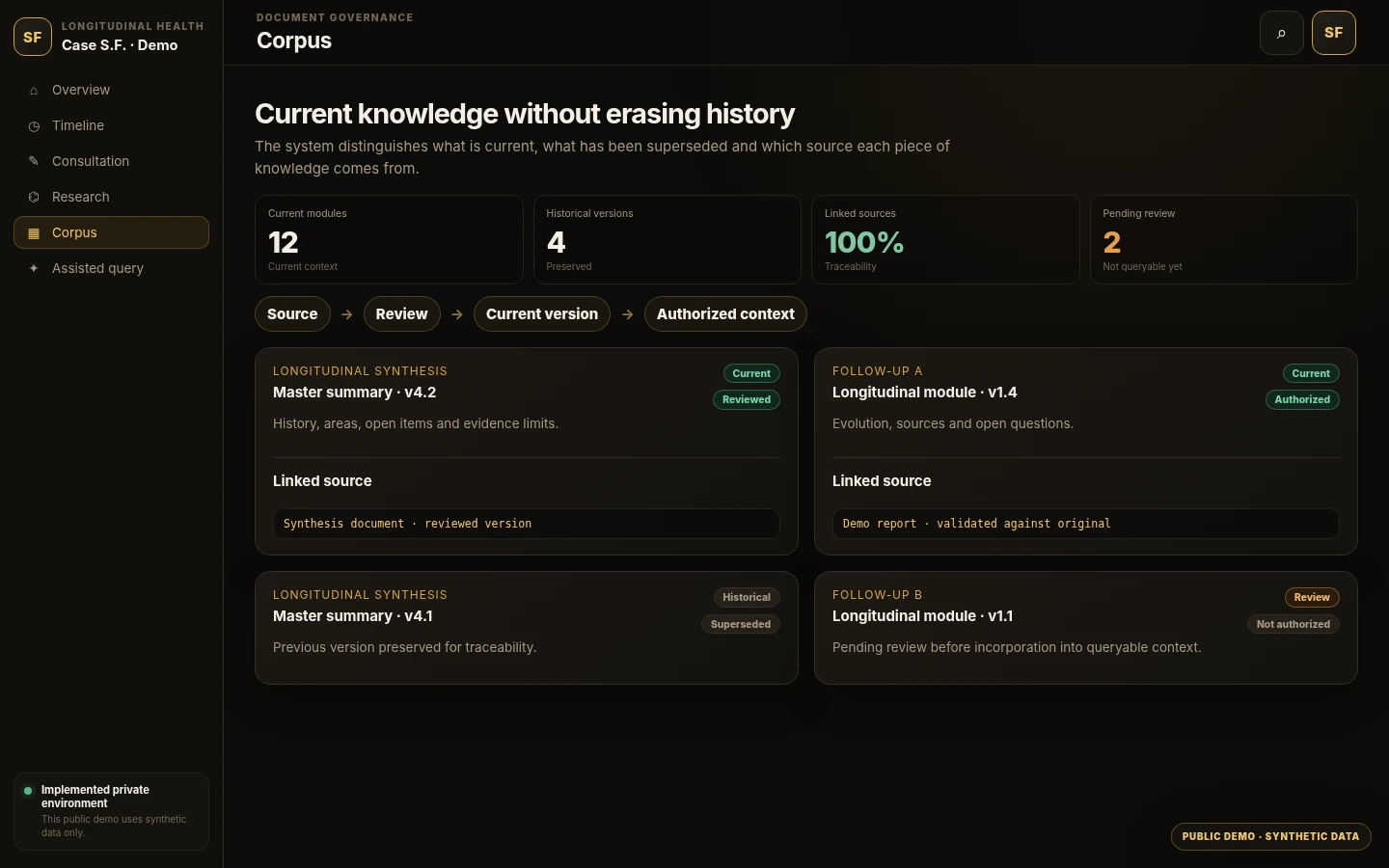
Task: Click the SF profile avatar in the top right
Action: point(1334,33)
